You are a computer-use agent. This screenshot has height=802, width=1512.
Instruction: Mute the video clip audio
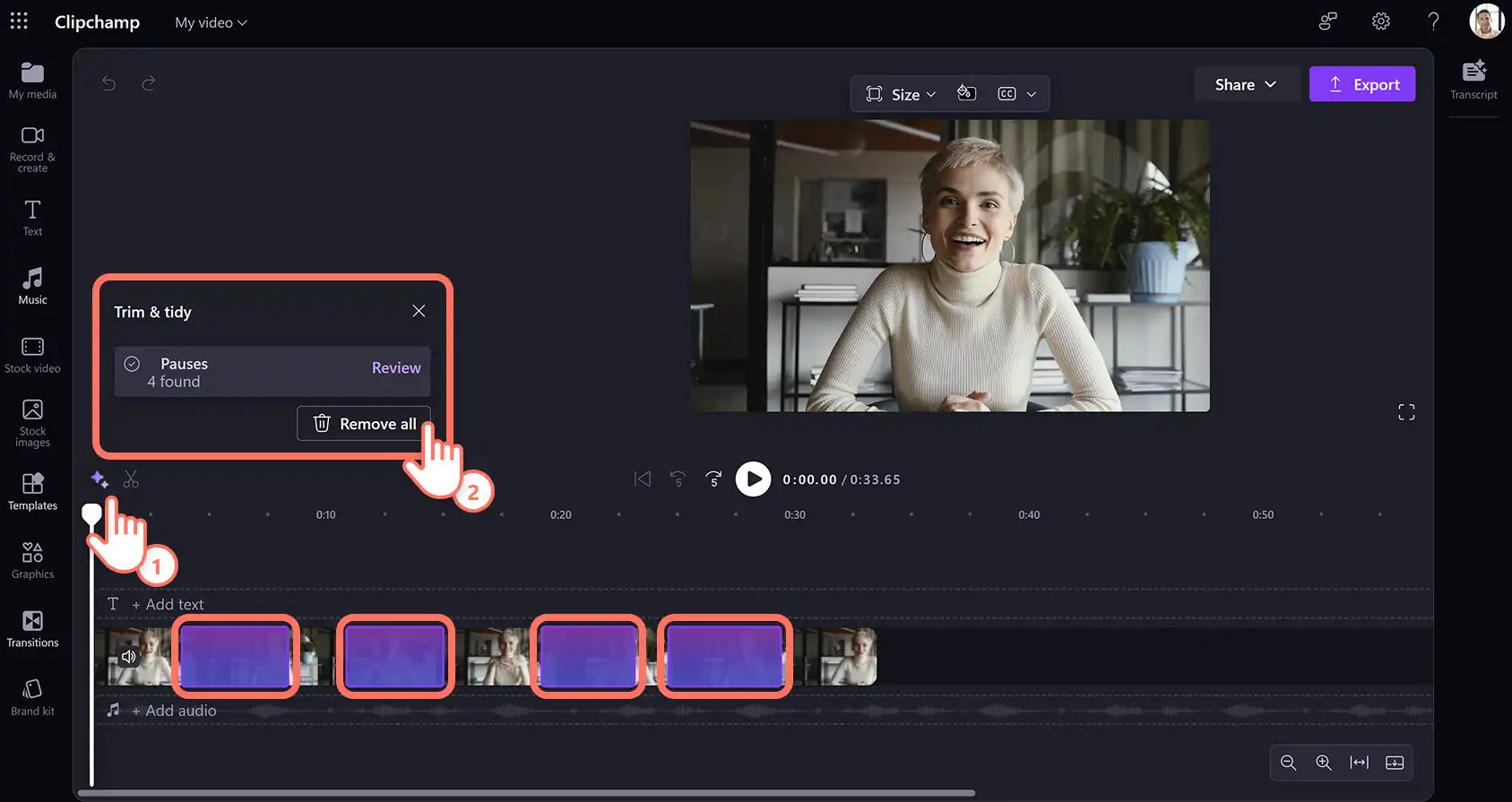(129, 657)
